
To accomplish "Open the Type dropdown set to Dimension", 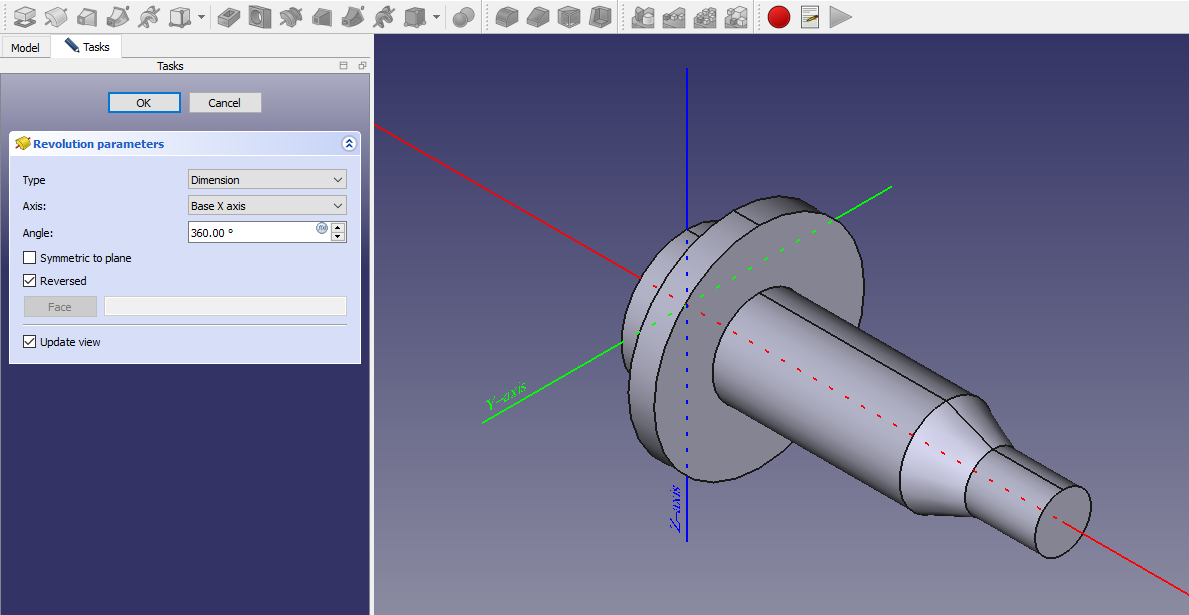I will (x=267, y=180).
